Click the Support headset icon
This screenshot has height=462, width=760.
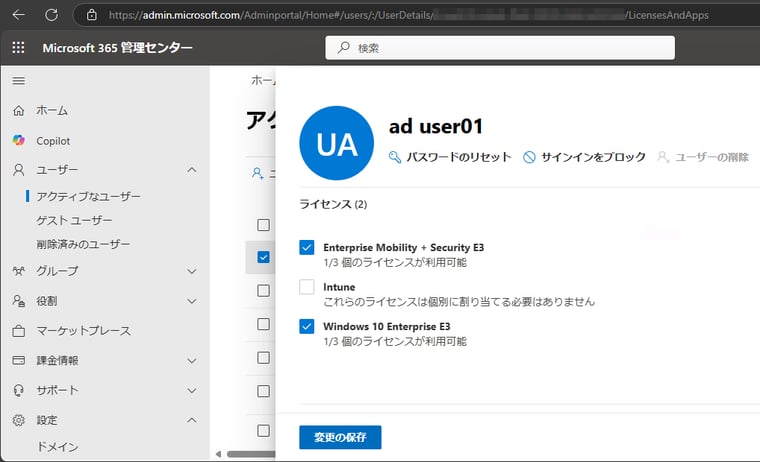coord(18,390)
